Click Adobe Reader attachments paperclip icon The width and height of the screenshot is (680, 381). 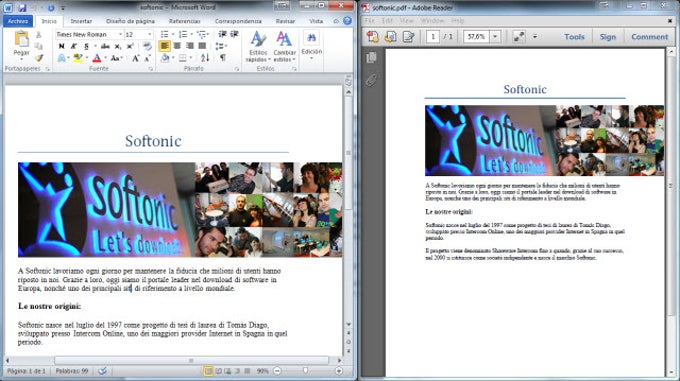click(x=371, y=79)
